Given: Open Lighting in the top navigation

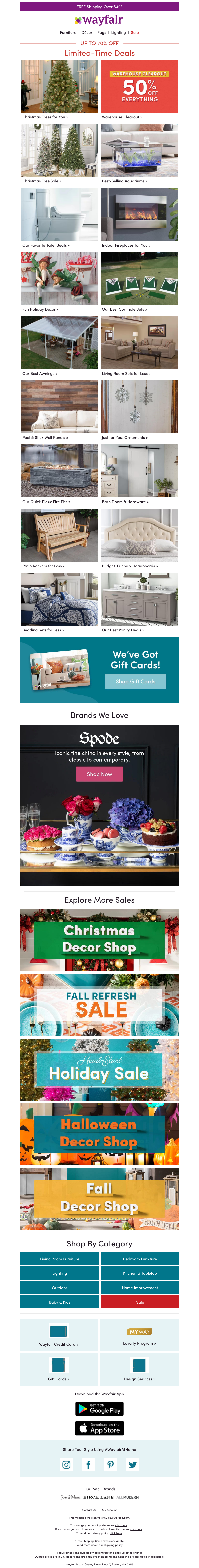Looking at the screenshot, I should click(119, 33).
